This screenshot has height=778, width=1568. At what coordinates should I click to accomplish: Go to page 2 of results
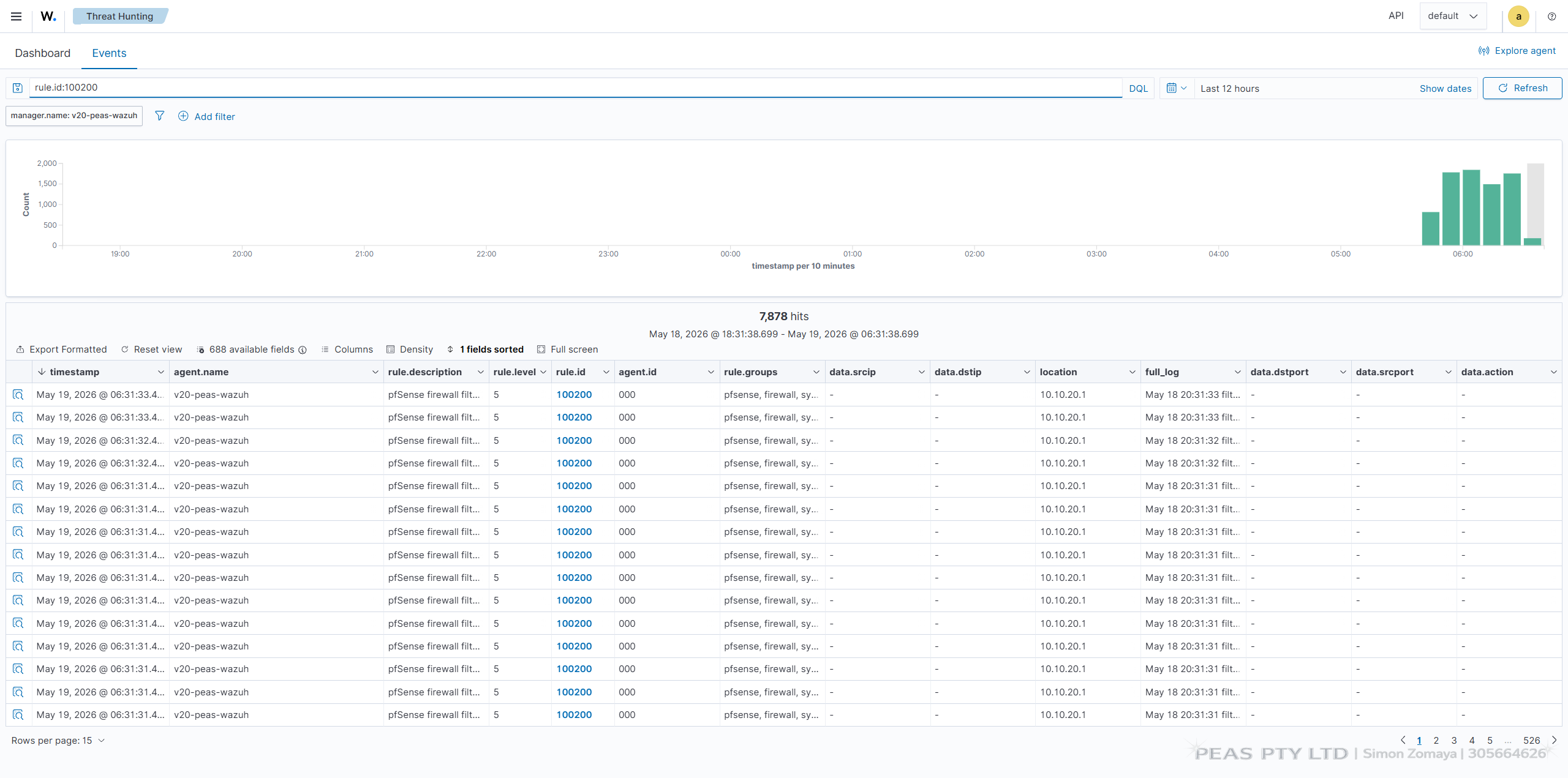[1436, 741]
